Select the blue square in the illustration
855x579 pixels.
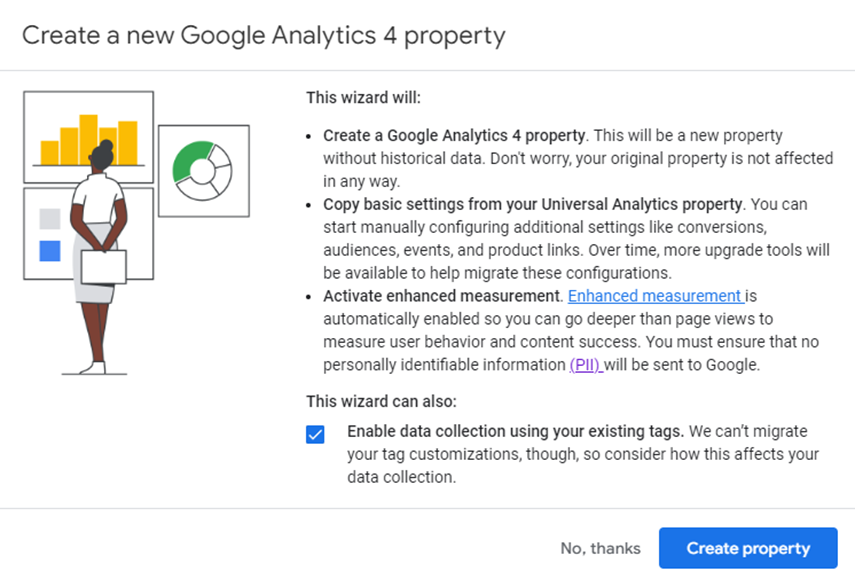(x=50, y=251)
